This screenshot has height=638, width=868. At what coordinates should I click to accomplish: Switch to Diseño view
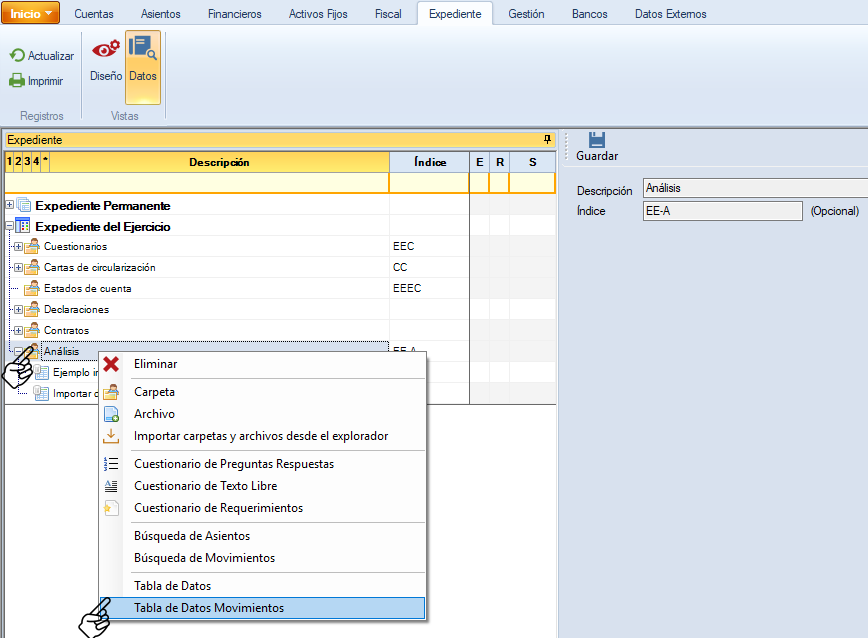click(x=105, y=58)
